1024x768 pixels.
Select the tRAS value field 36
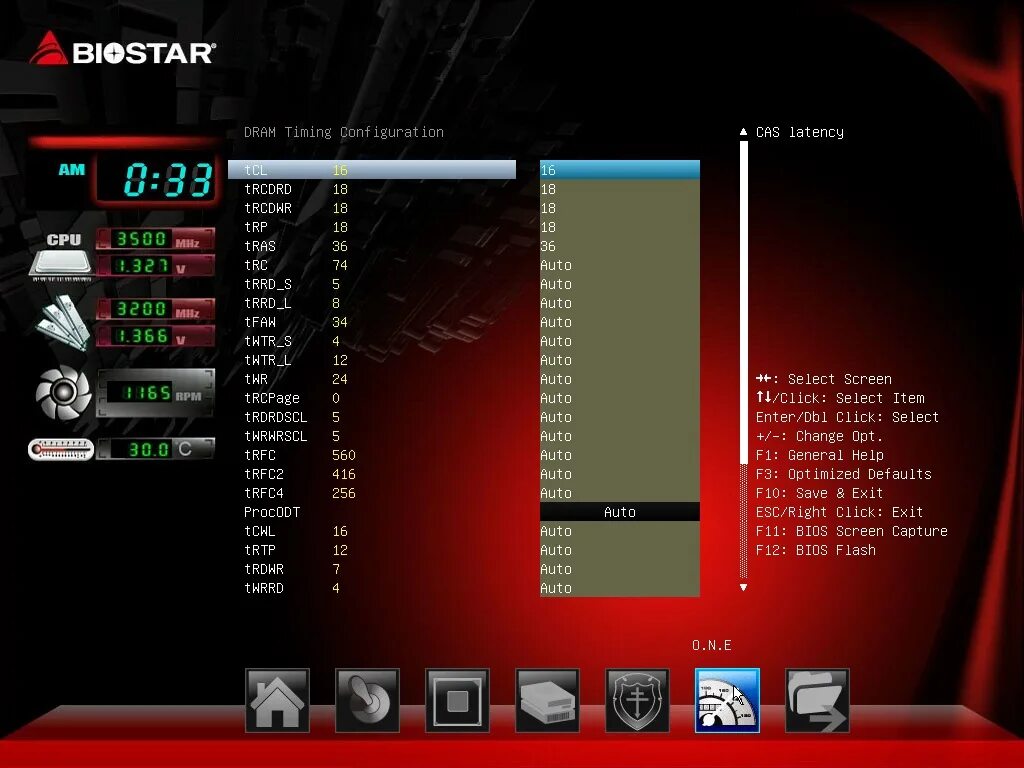pos(620,246)
